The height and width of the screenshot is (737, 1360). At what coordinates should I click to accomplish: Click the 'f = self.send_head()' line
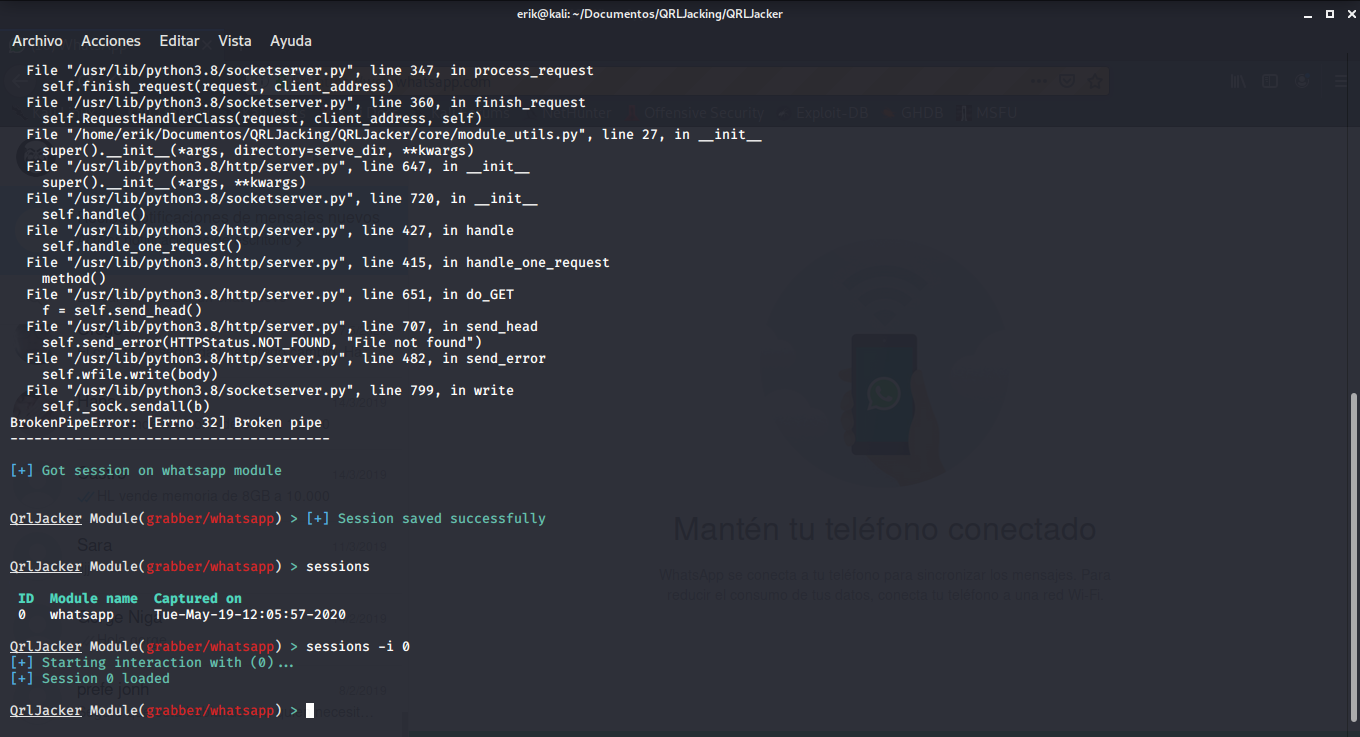(122, 310)
